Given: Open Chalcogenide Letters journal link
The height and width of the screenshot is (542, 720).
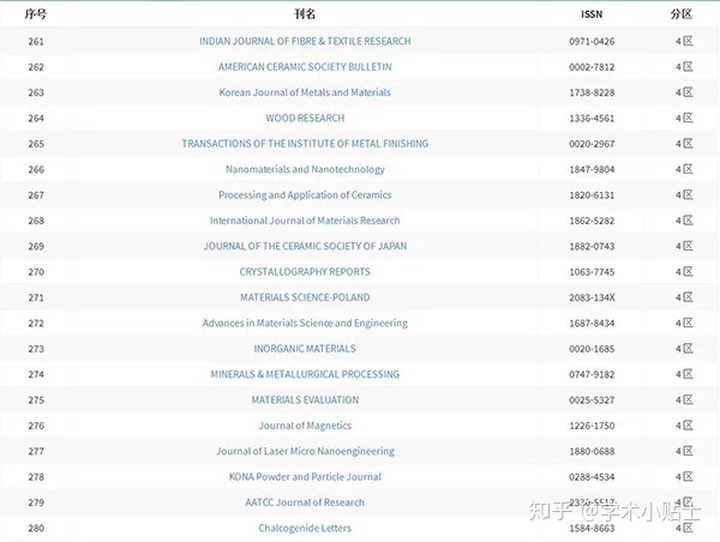Looking at the screenshot, I should pyautogui.click(x=305, y=528).
